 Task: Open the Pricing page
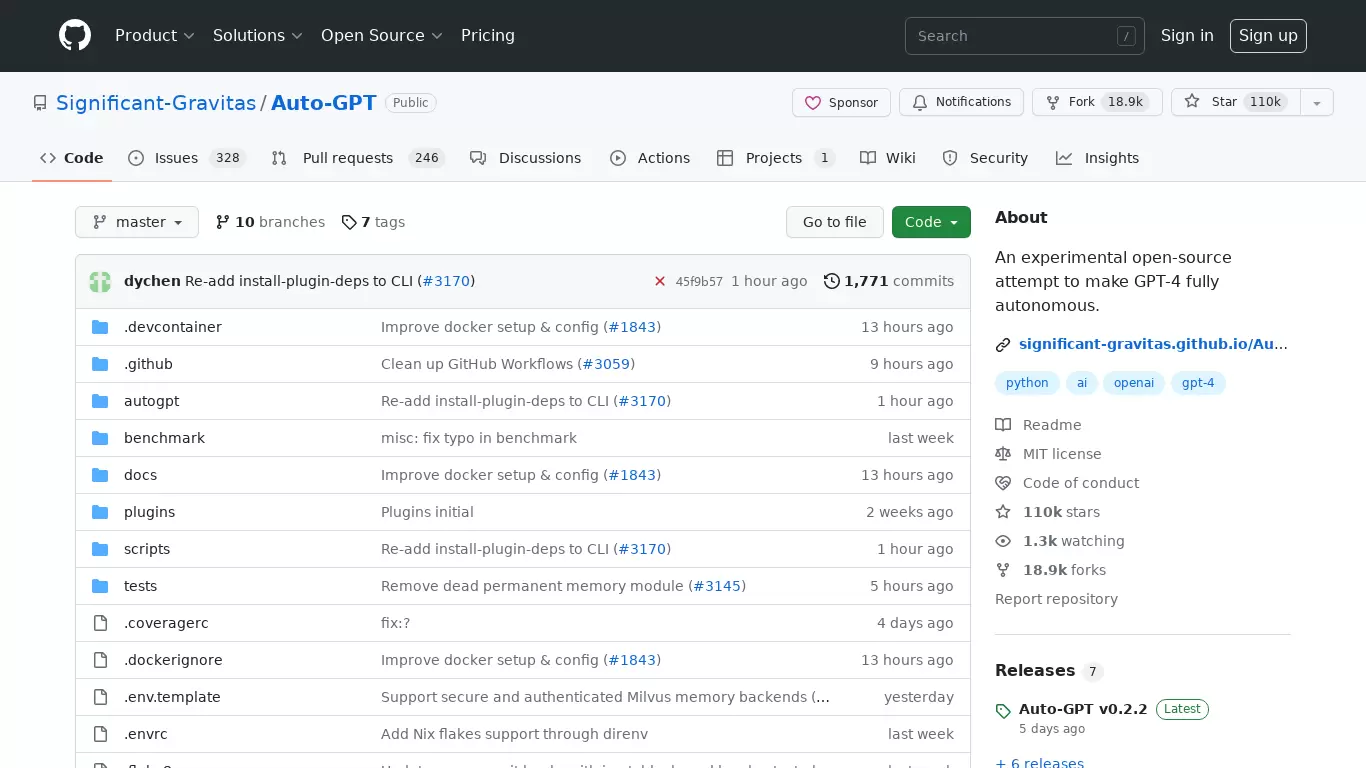click(x=488, y=35)
